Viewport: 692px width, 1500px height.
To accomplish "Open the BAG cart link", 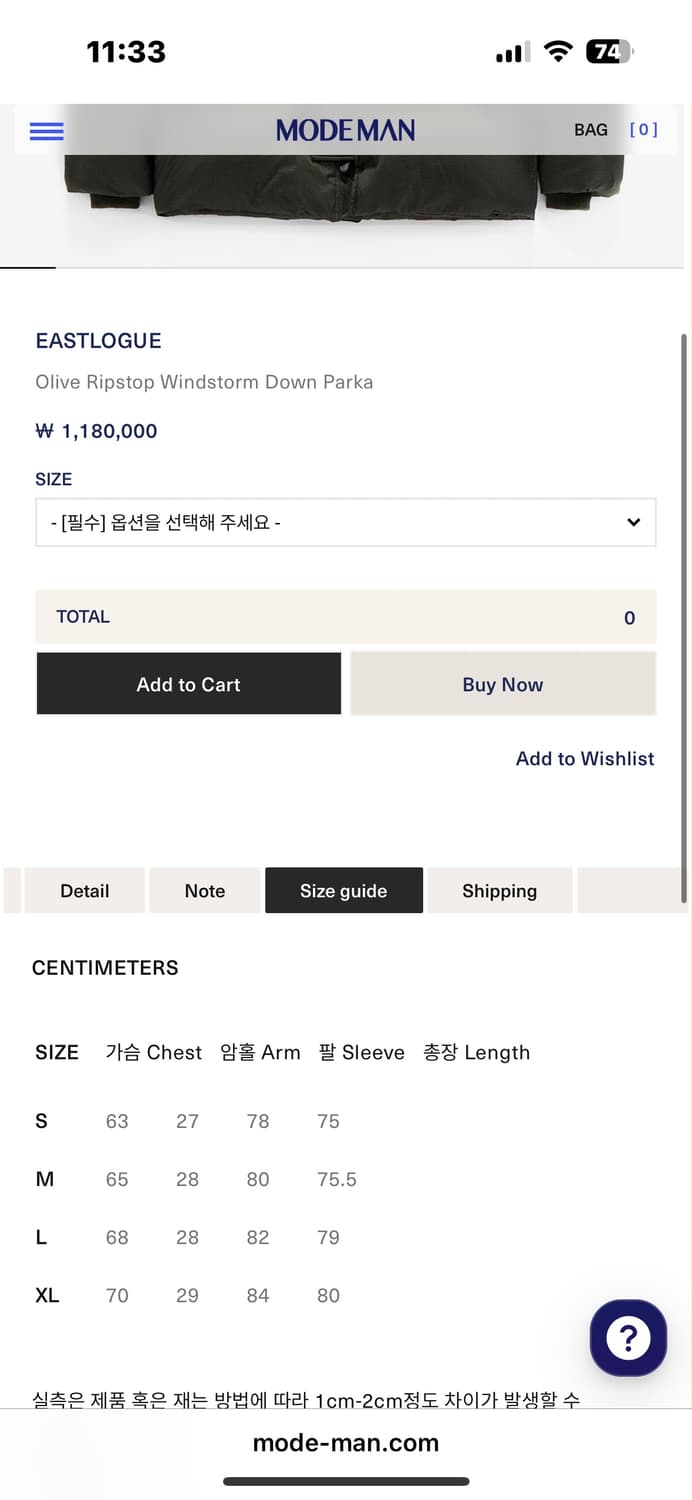I will pyautogui.click(x=591, y=130).
